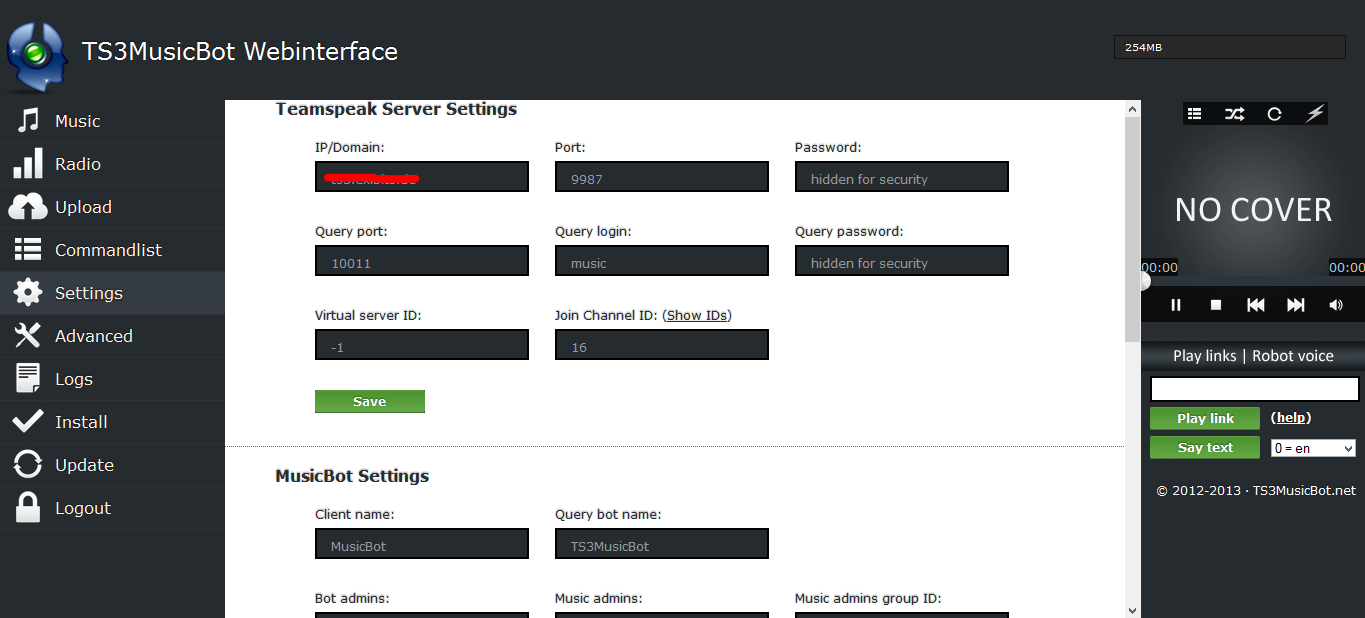The image size is (1365, 618).
Task: Click the Port field showing 9987
Action: [662, 176]
